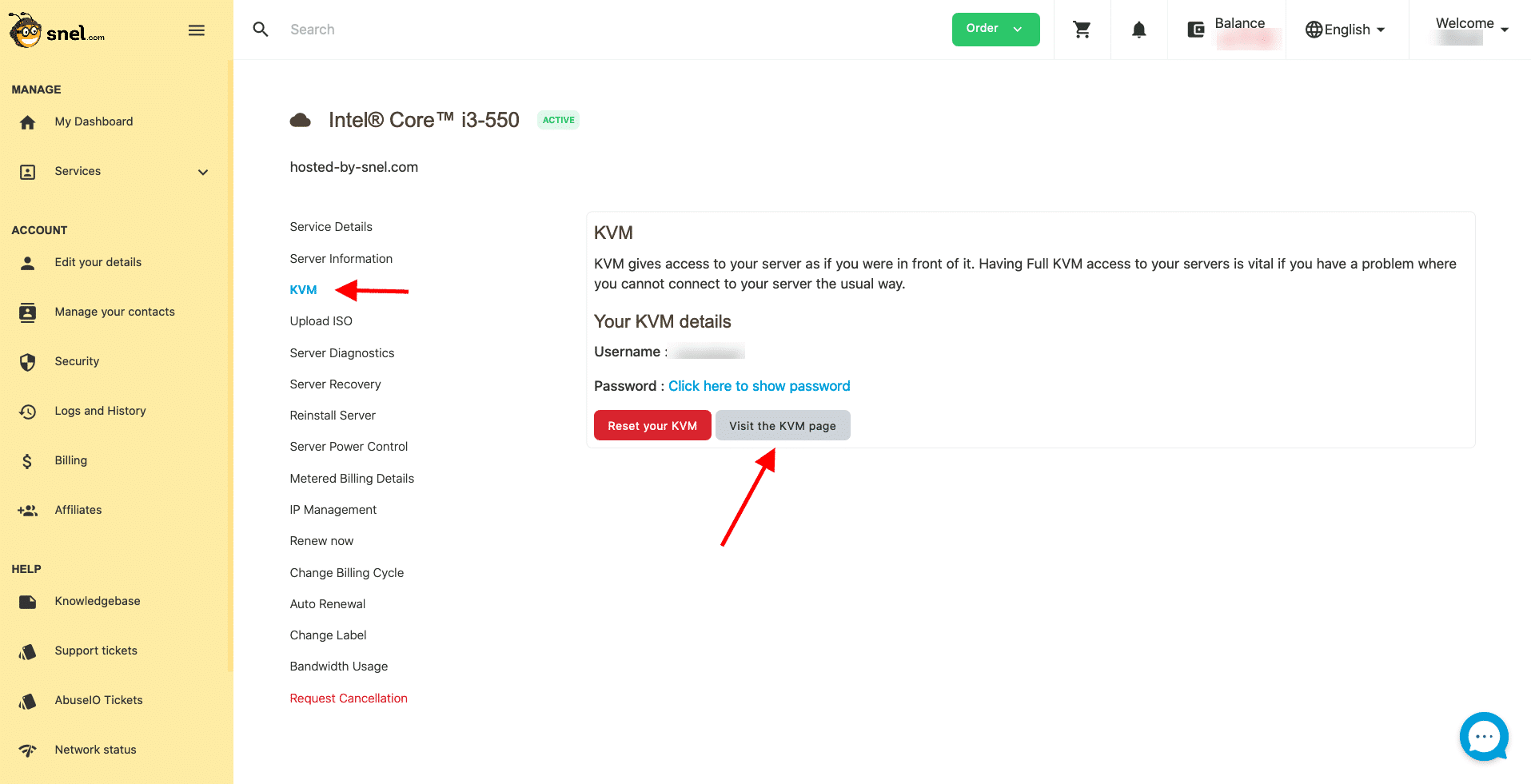
Task: Open the live chat bubble
Action: coord(1483,736)
